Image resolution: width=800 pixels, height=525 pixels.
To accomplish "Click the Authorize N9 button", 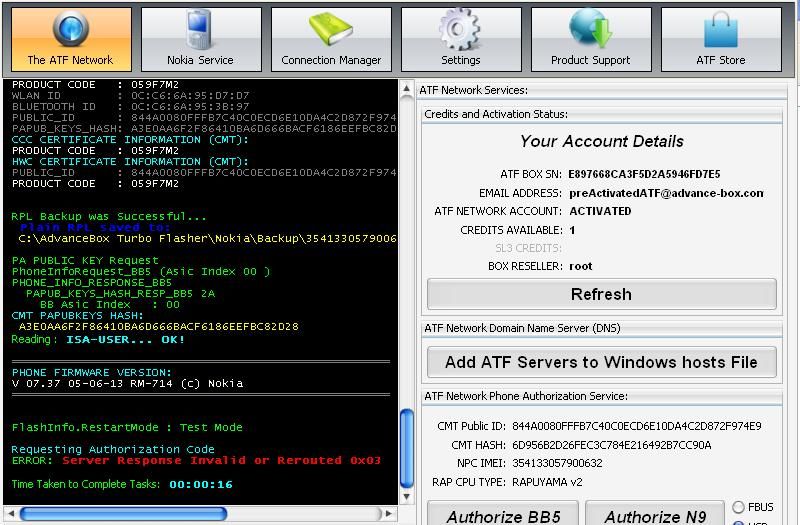I will click(x=655, y=515).
